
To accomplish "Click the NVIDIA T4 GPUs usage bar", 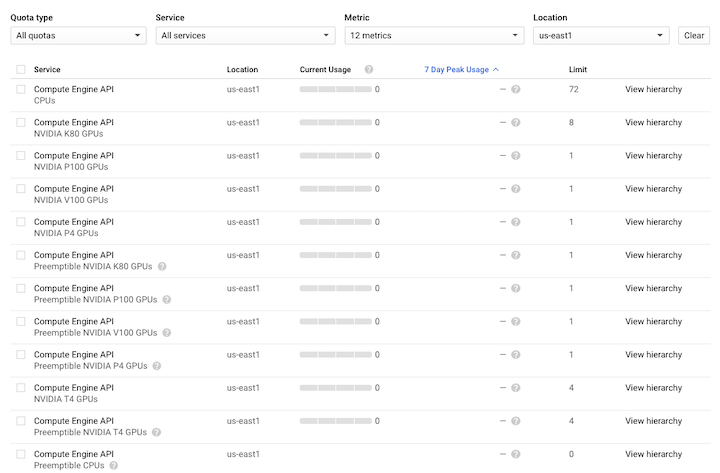I will pos(336,388).
